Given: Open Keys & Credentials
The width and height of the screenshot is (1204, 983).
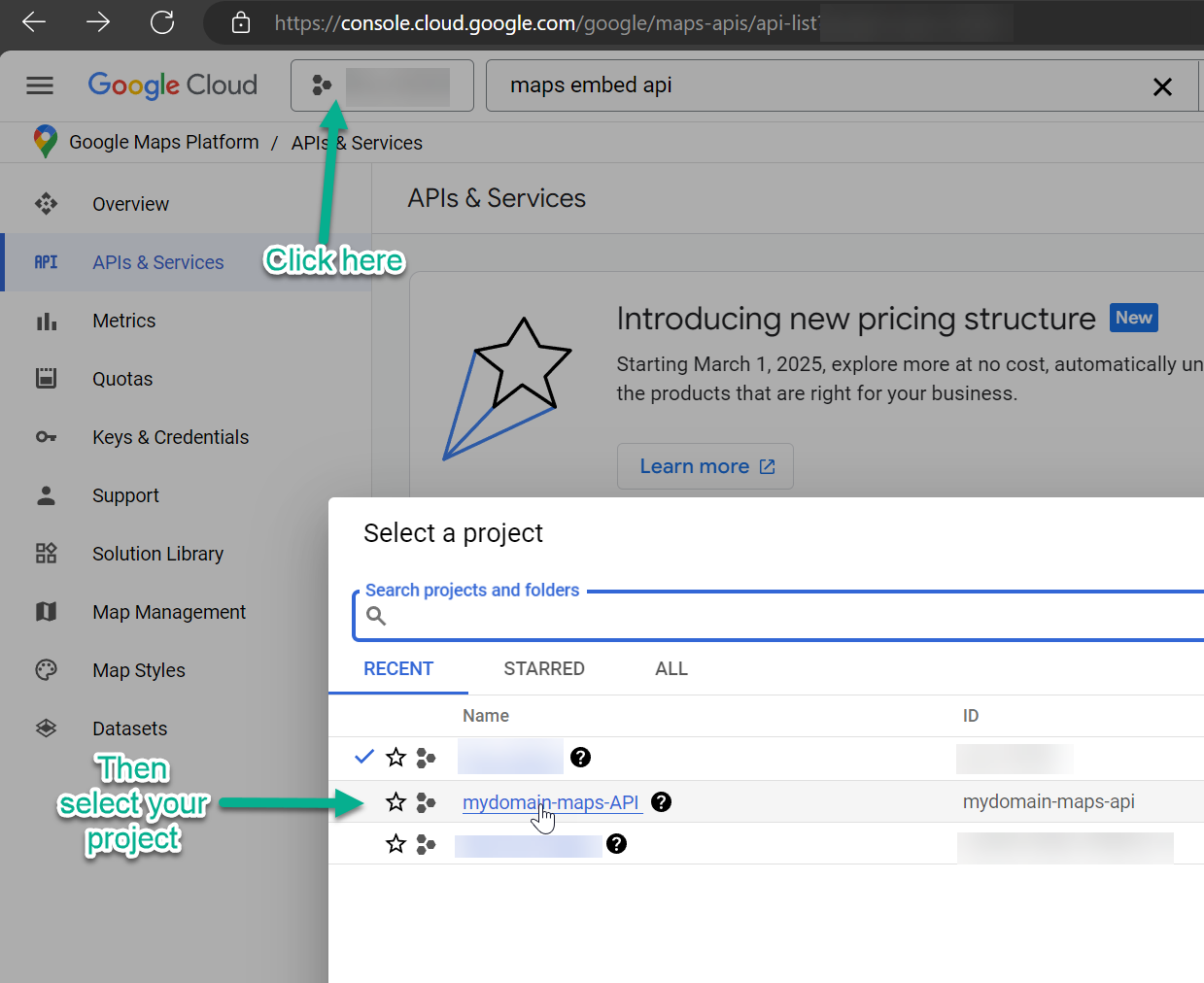Looking at the screenshot, I should tap(170, 437).
